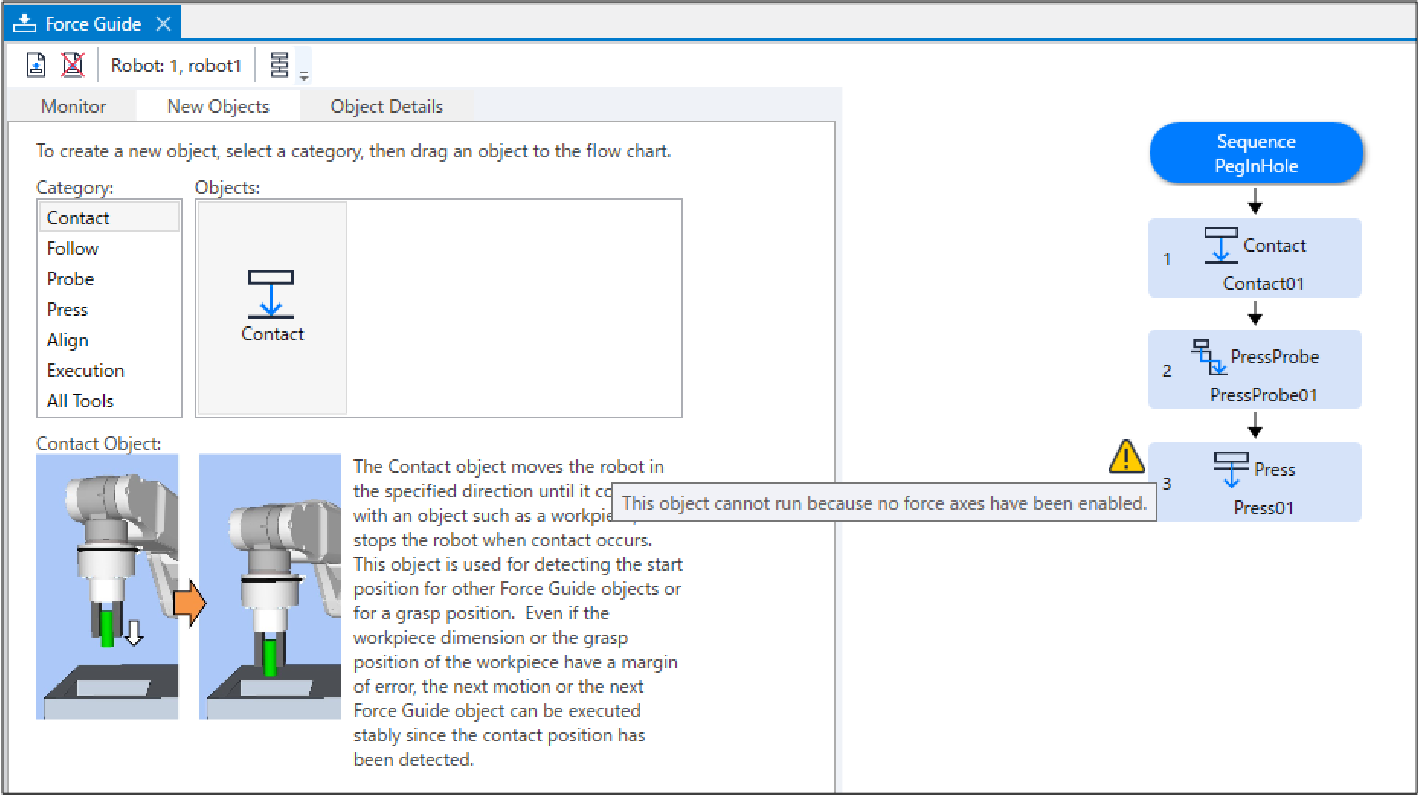Click the flow chart layout toolbar icon
The height and width of the screenshot is (795, 1419).
click(x=279, y=65)
